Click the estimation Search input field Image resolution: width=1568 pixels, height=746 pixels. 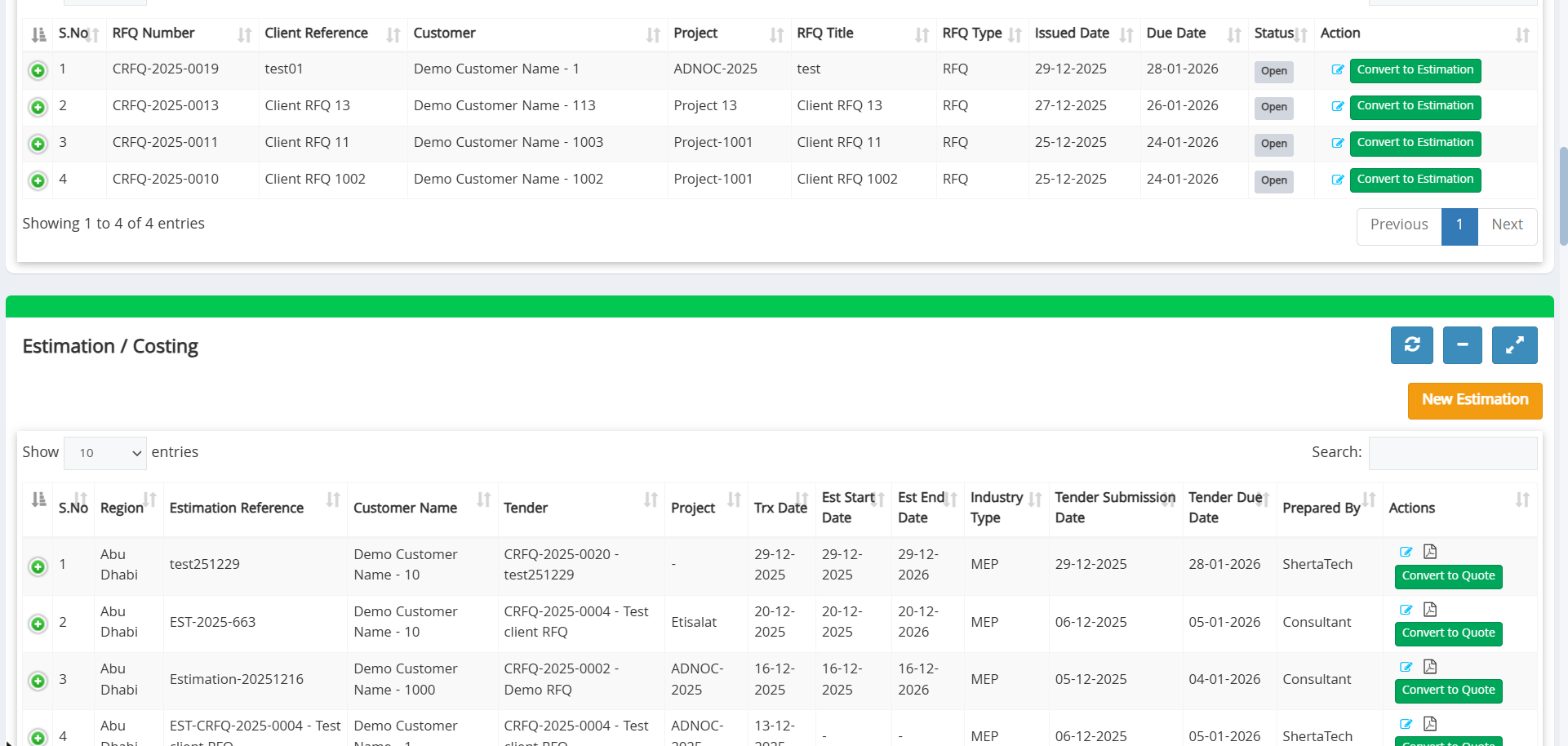(1453, 453)
